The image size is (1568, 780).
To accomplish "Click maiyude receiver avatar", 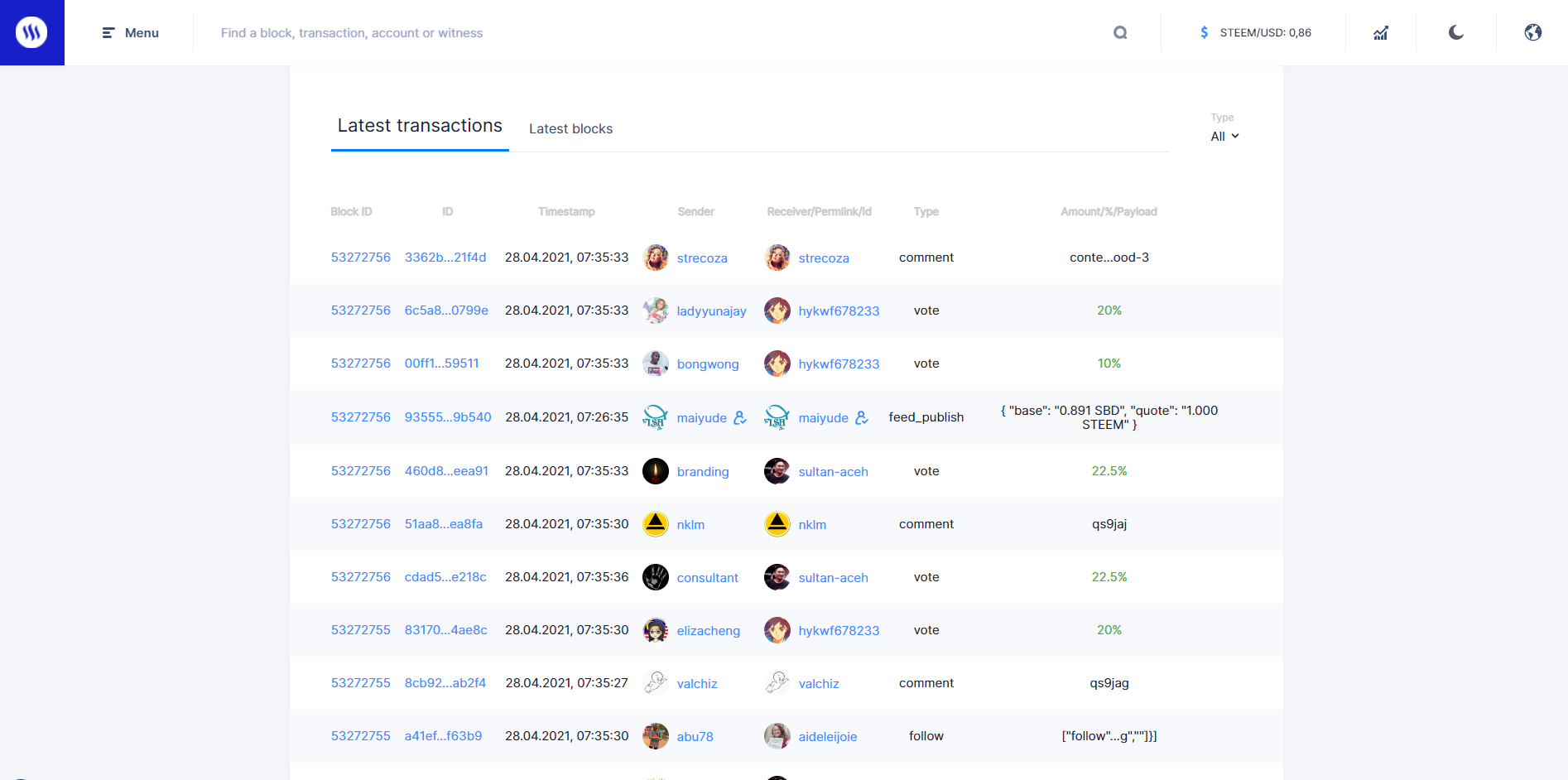I will 777,417.
